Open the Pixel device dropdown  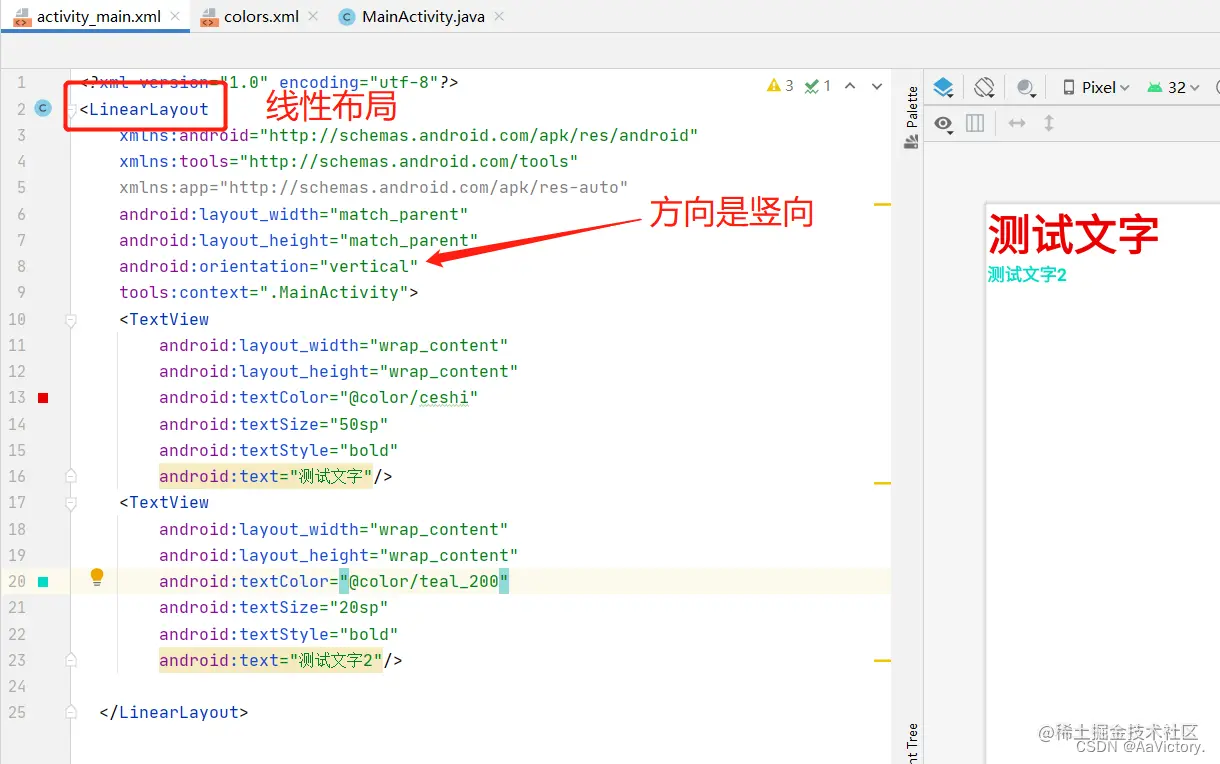1096,88
